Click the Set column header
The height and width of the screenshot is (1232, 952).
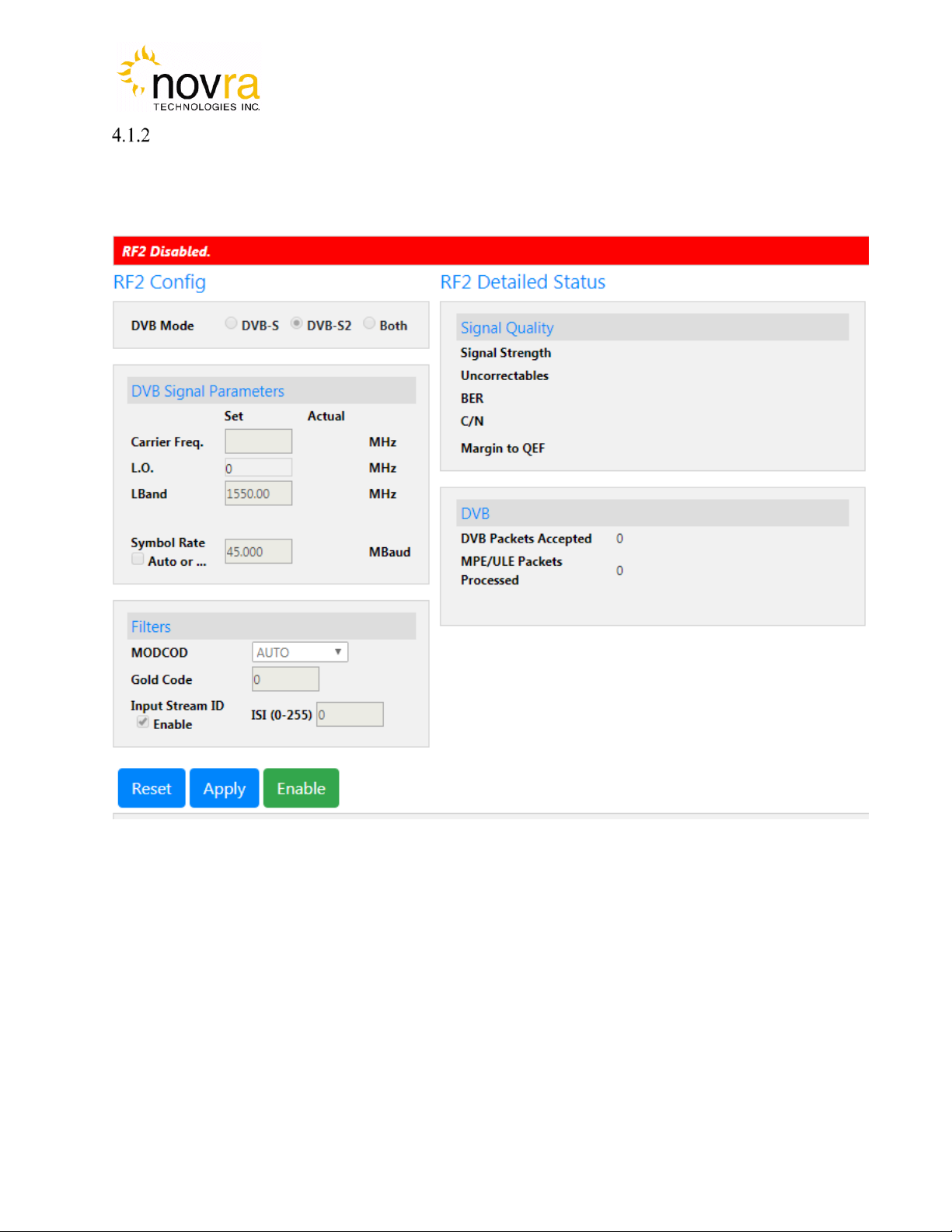coord(234,416)
